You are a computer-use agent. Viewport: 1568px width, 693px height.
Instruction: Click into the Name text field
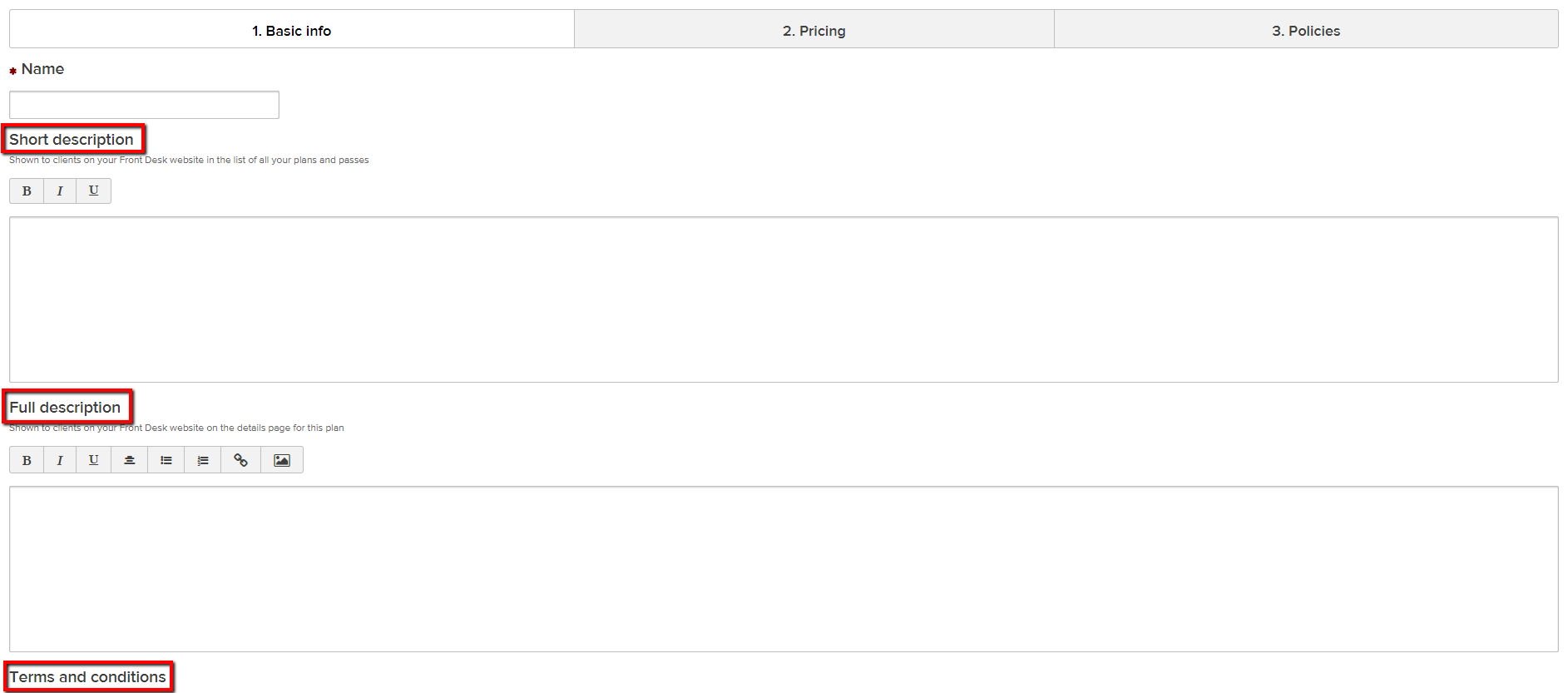coord(144,105)
